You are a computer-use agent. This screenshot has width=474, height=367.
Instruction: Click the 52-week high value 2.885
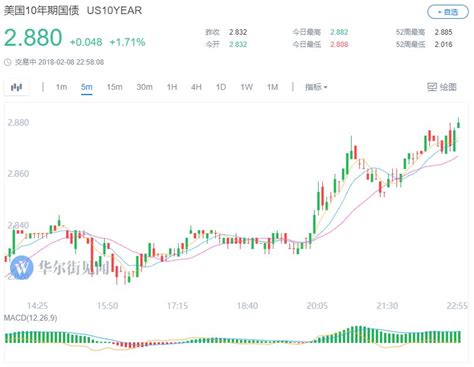[x=443, y=32]
